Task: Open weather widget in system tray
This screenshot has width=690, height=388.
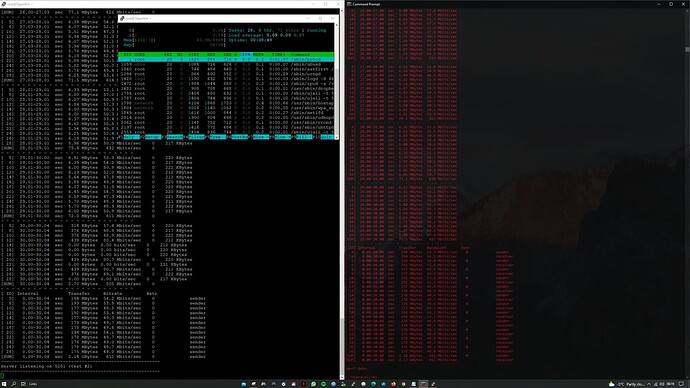Action: click(627, 384)
